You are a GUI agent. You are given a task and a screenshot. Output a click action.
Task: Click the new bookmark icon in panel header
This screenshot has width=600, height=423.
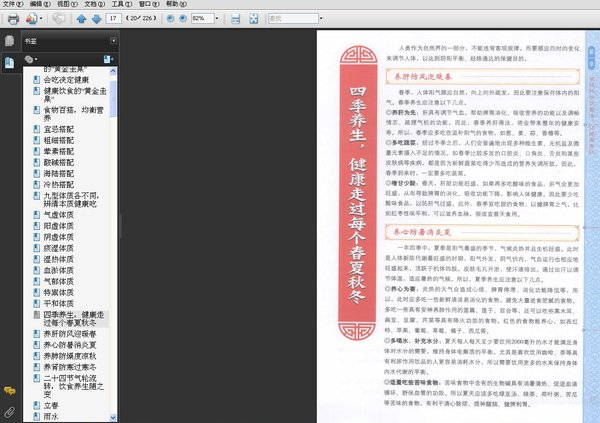coord(109,59)
